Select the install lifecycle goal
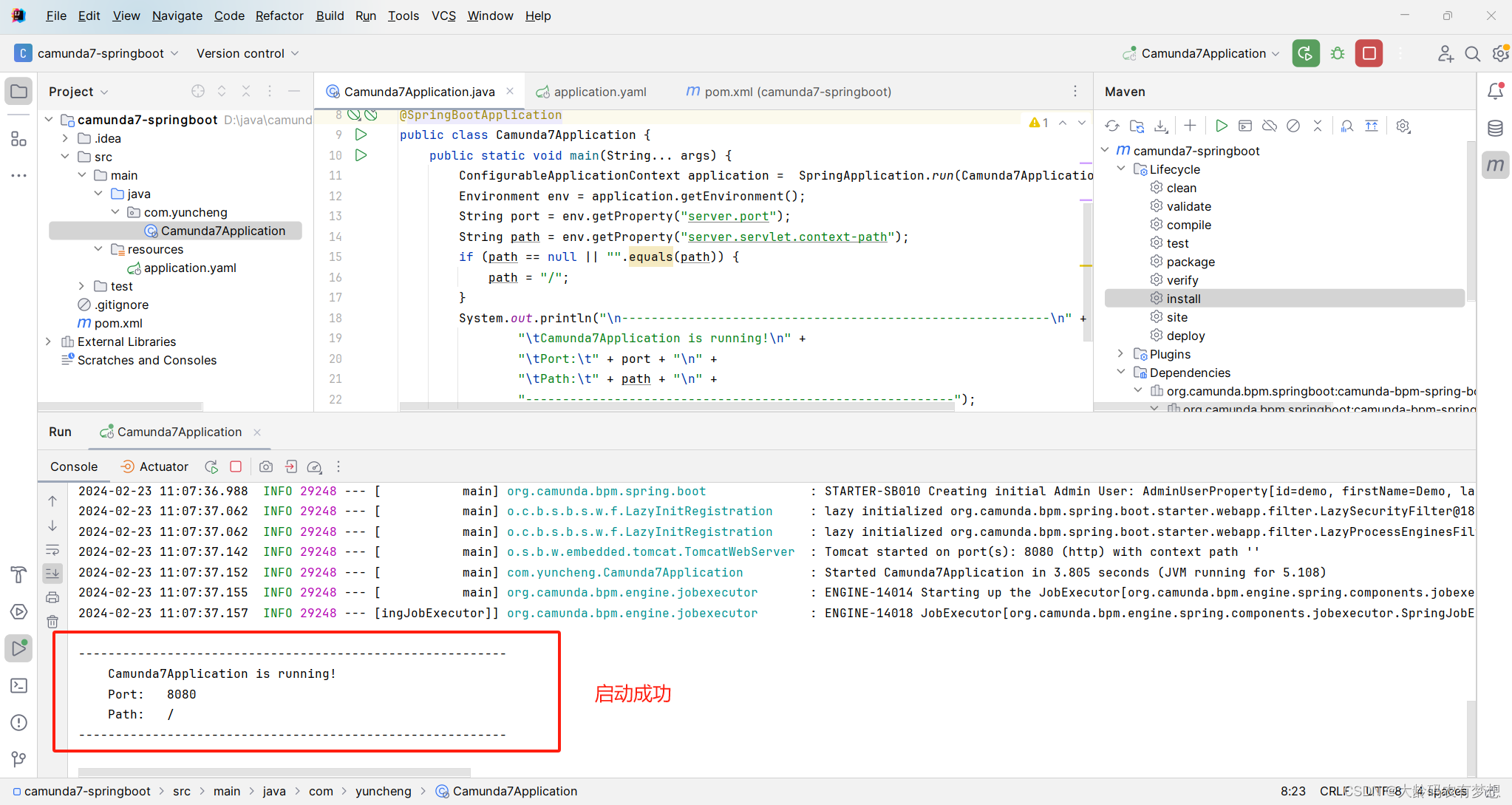 click(1284, 299)
